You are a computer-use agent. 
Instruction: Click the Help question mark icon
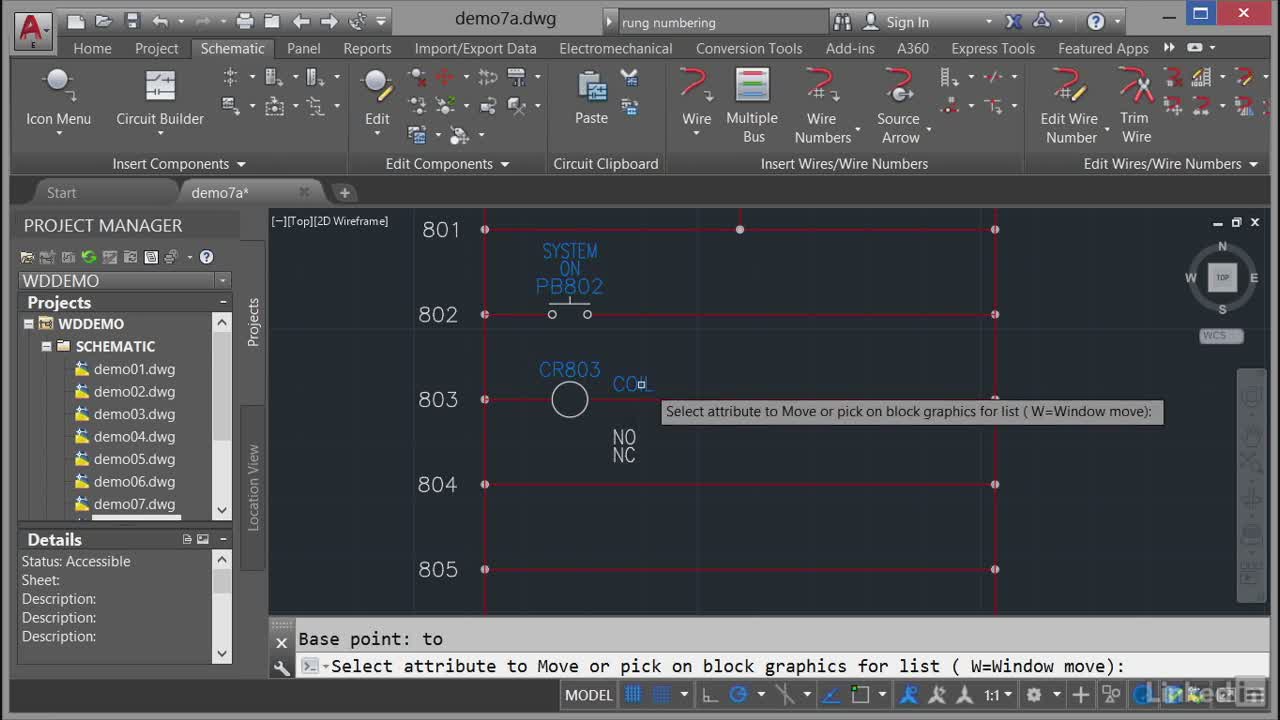pyautogui.click(x=1096, y=21)
